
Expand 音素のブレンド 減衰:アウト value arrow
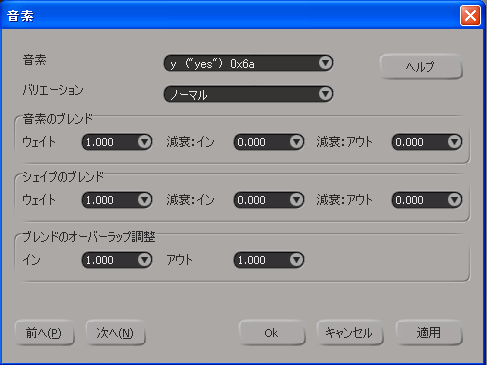(x=454, y=142)
